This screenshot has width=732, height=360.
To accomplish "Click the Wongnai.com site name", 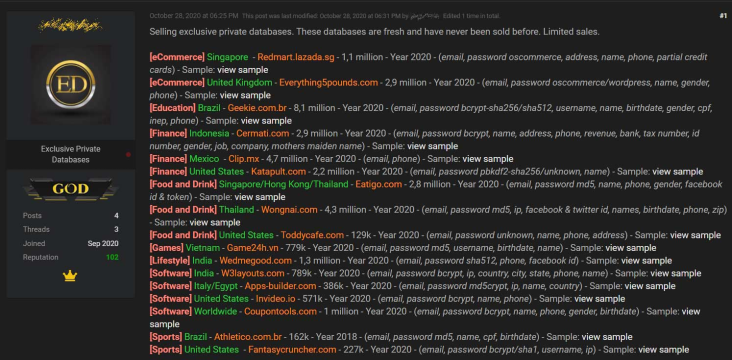I will click(x=289, y=210).
